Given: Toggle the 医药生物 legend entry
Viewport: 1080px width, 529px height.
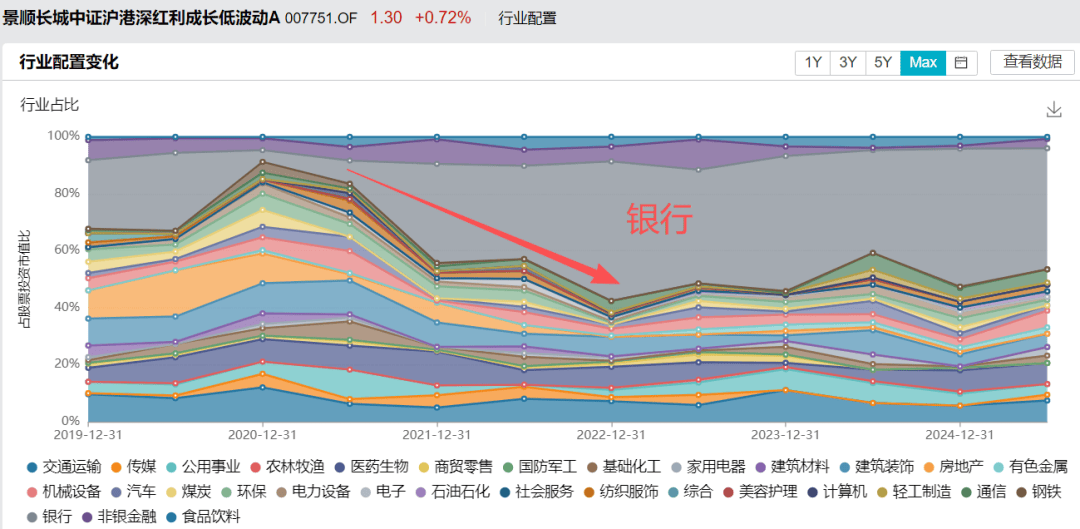Looking at the screenshot, I should click(x=371, y=467).
